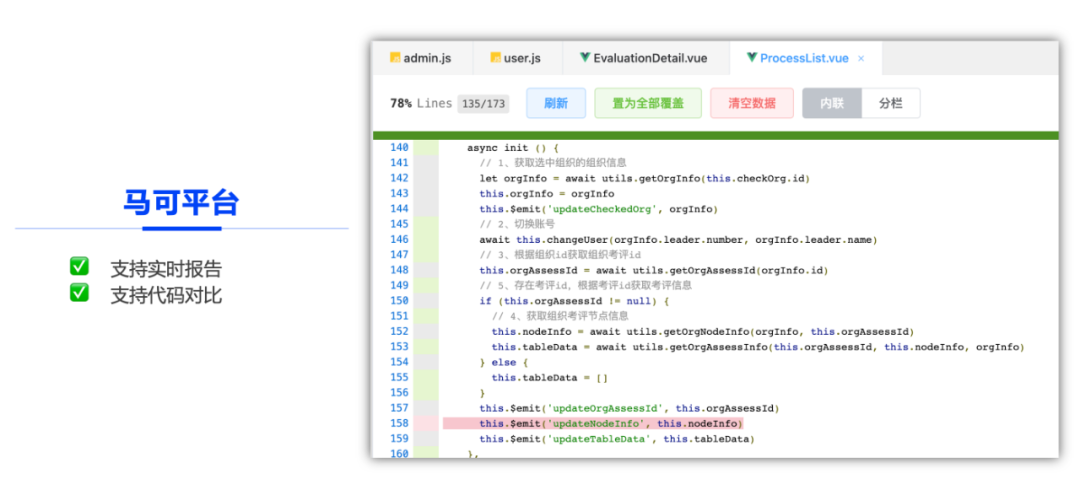Click the 置为全部覆盖 button
1080x490 pixels.
coord(647,103)
